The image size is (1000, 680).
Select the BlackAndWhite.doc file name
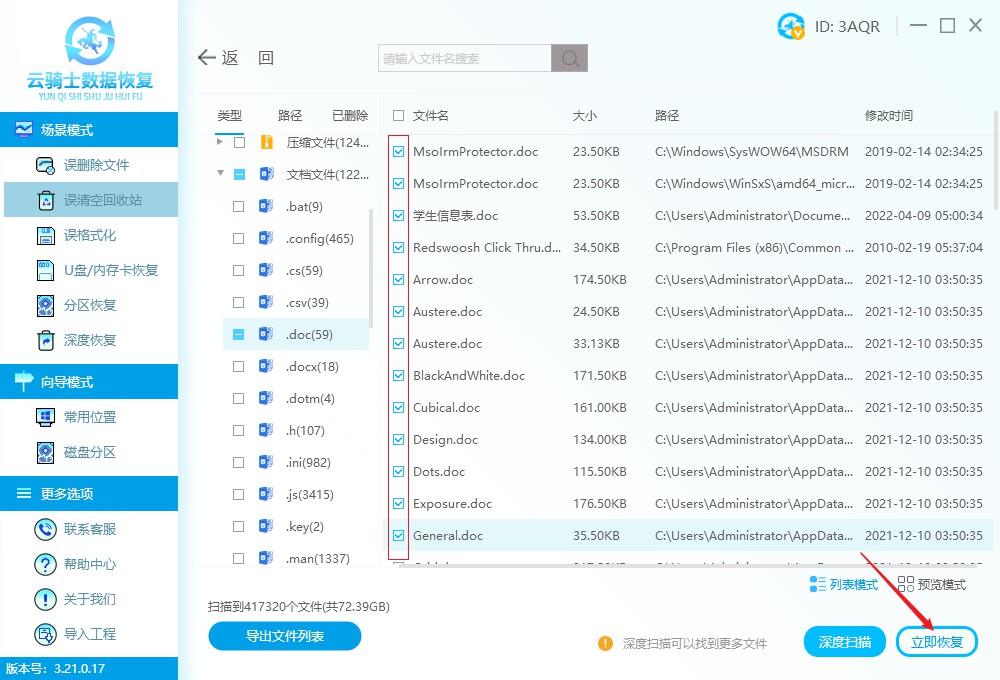[469, 376]
